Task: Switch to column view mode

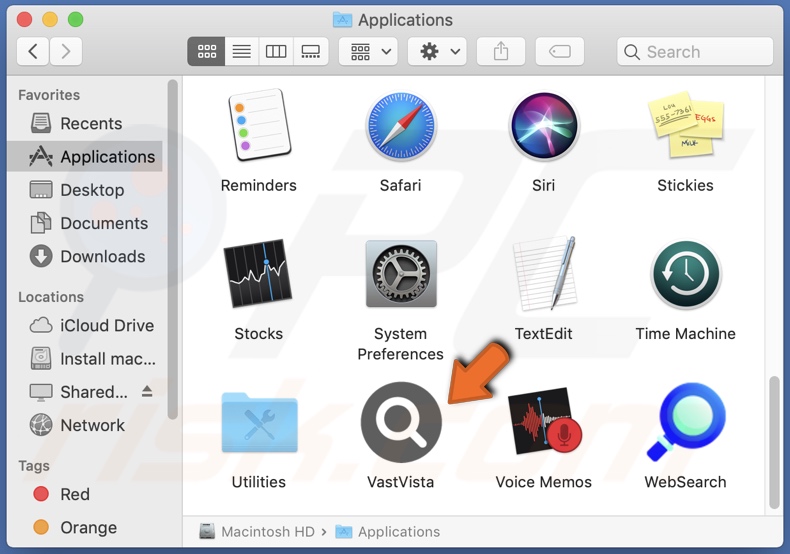Action: [276, 51]
